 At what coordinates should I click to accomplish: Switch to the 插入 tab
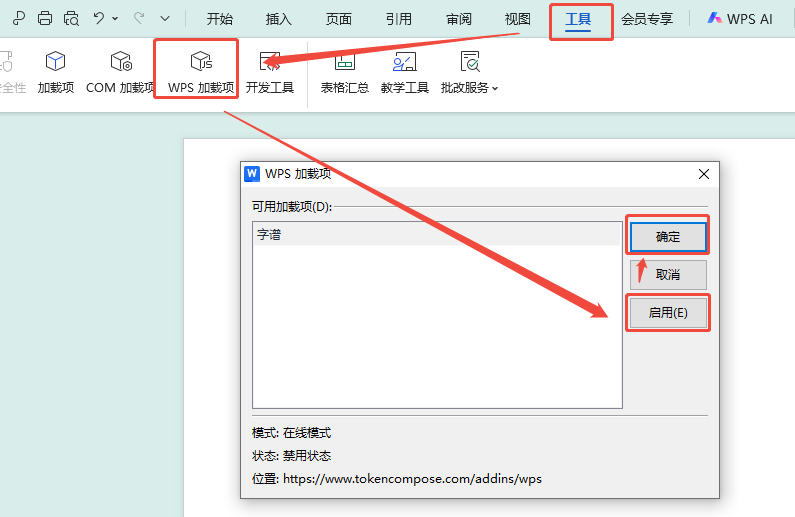click(279, 18)
